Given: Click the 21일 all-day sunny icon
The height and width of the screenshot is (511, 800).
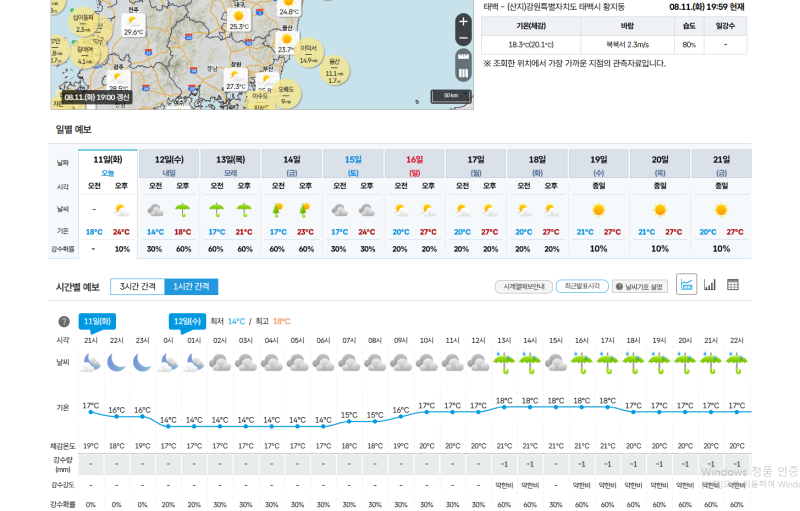Looking at the screenshot, I should click(x=721, y=210).
